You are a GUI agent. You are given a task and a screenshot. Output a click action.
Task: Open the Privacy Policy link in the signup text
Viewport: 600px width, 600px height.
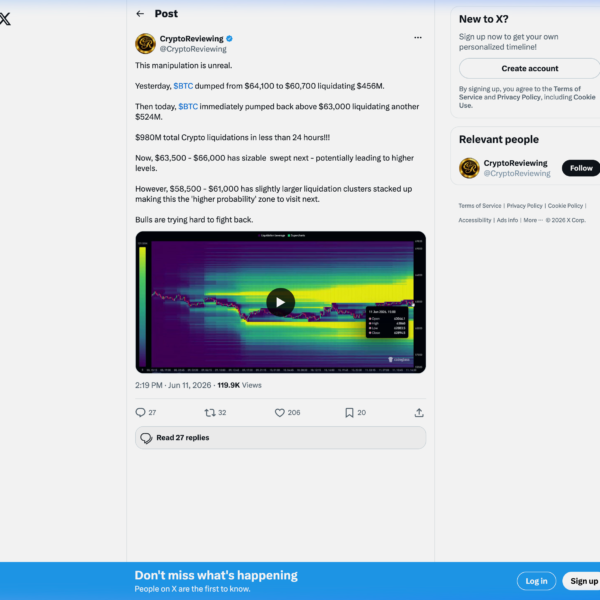click(518, 97)
